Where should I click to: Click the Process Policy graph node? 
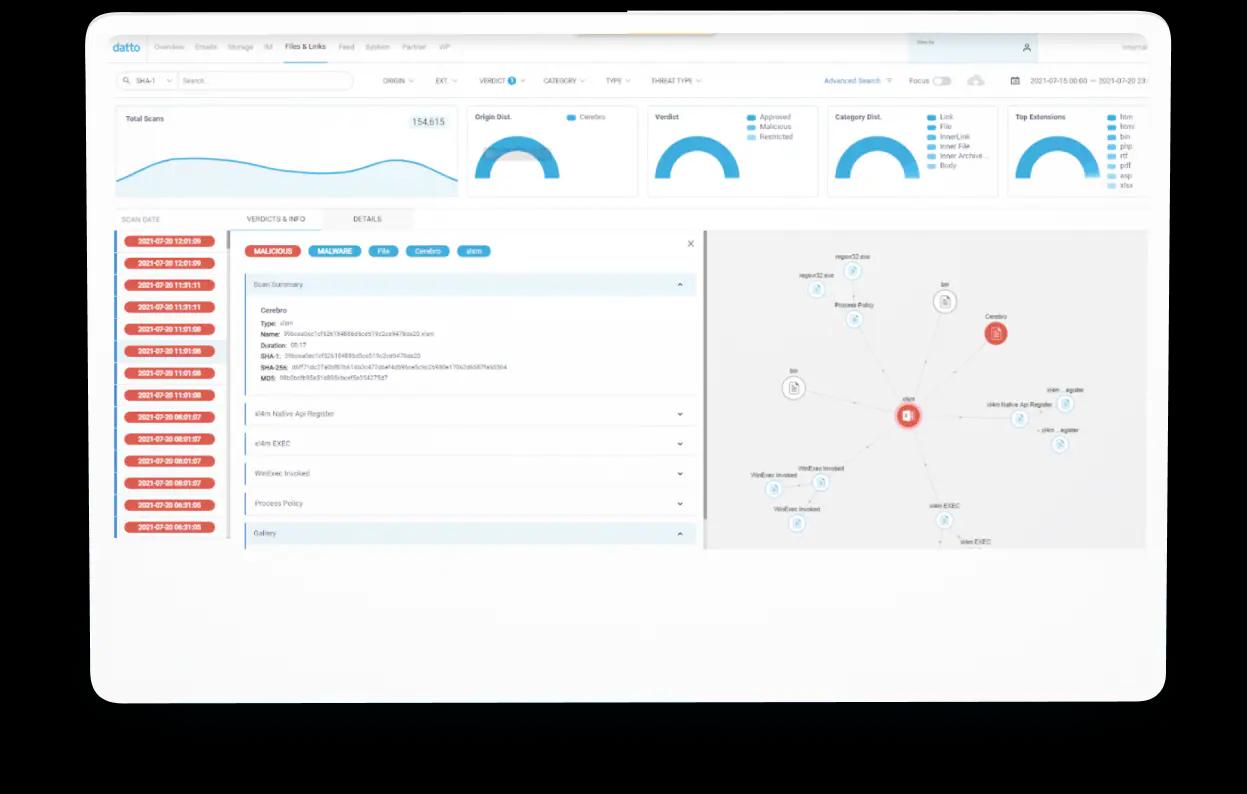tap(854, 319)
